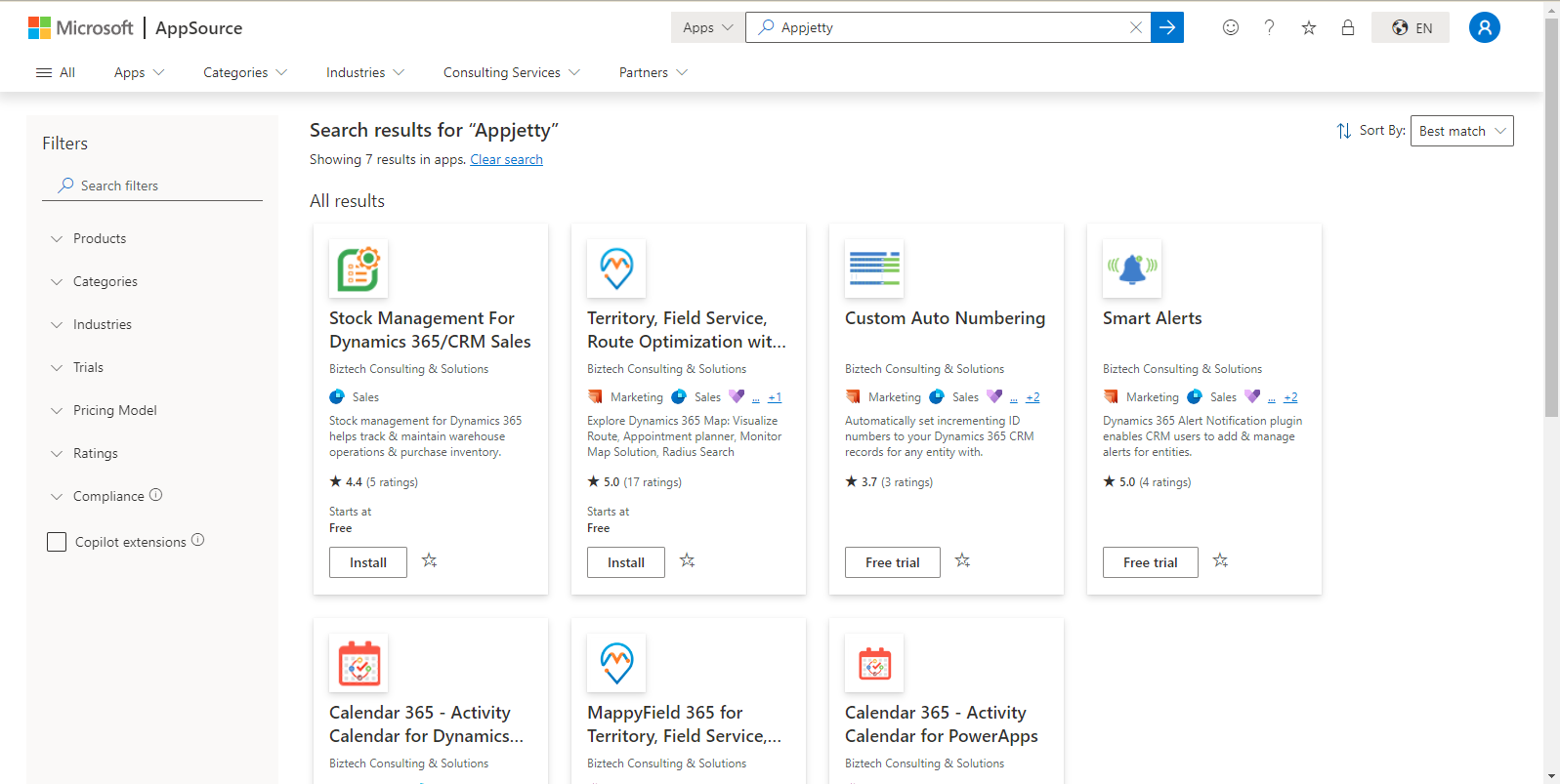
Task: Submit search with arrow button
Action: tap(1167, 27)
